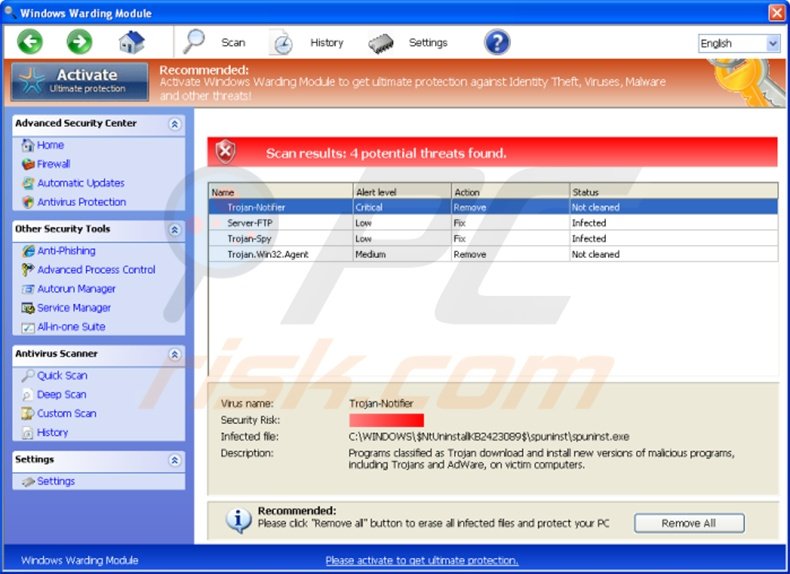The height and width of the screenshot is (574, 790).
Task: Sort by the Alert level column header
Action: (403, 192)
